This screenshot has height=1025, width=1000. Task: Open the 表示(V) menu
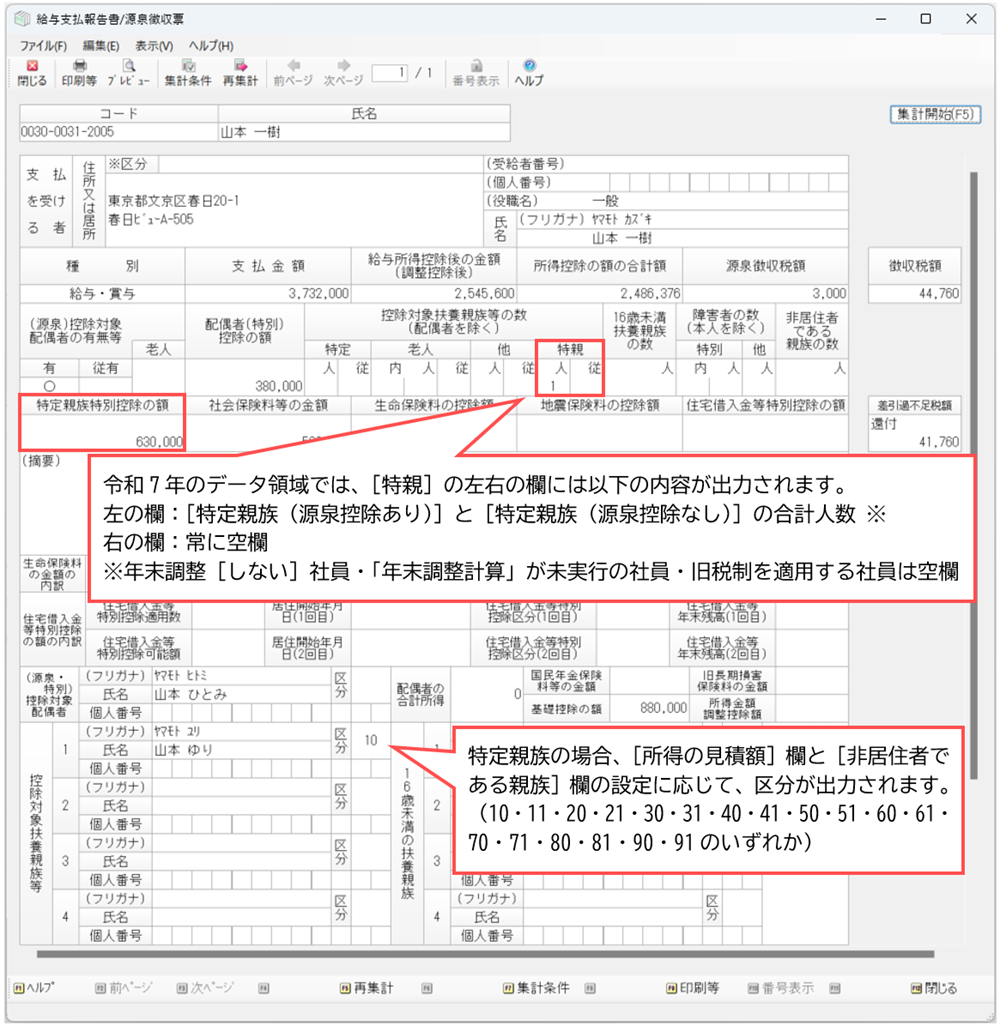click(154, 46)
